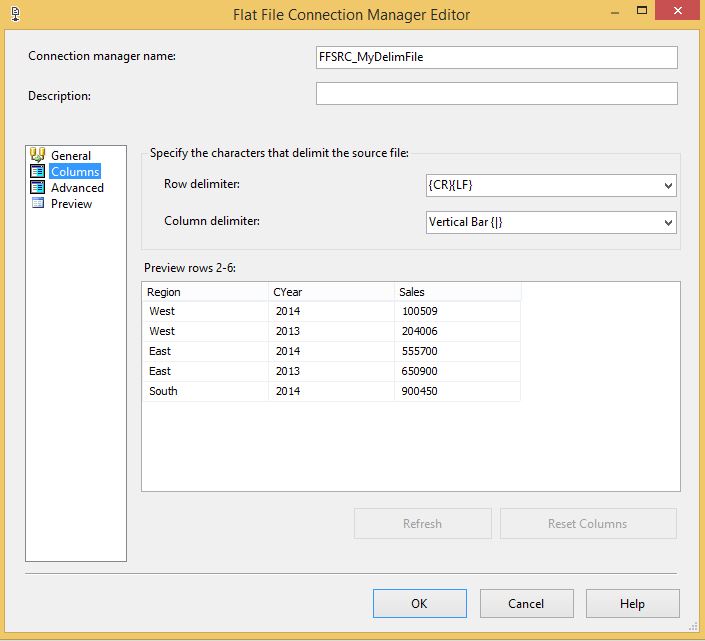This screenshot has height=641, width=705.
Task: Click into the Description text box
Action: (496, 94)
